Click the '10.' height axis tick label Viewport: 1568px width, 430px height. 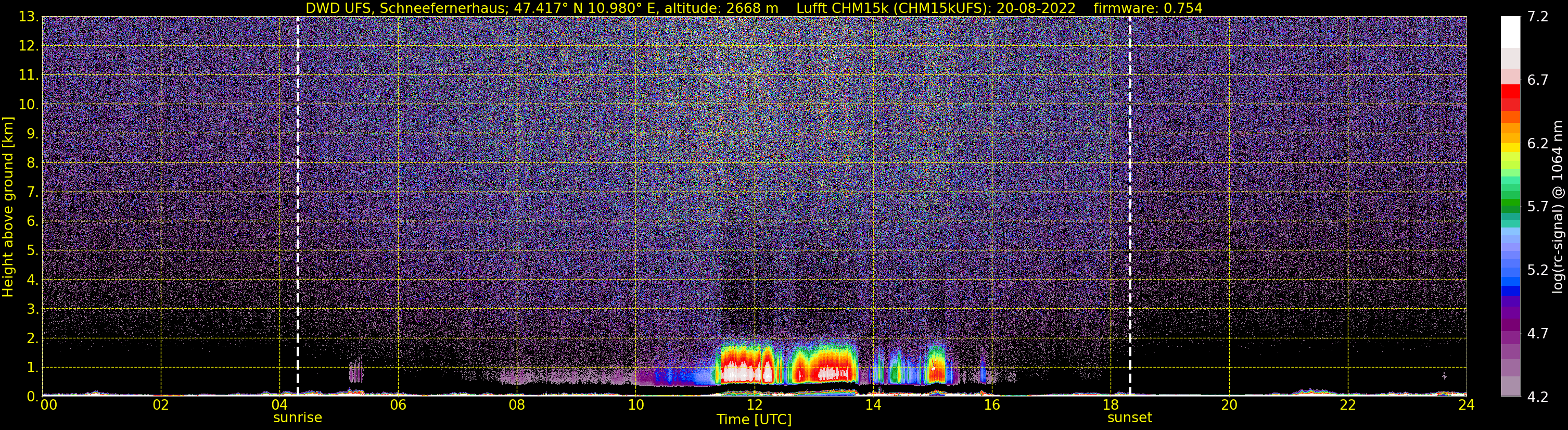click(29, 105)
